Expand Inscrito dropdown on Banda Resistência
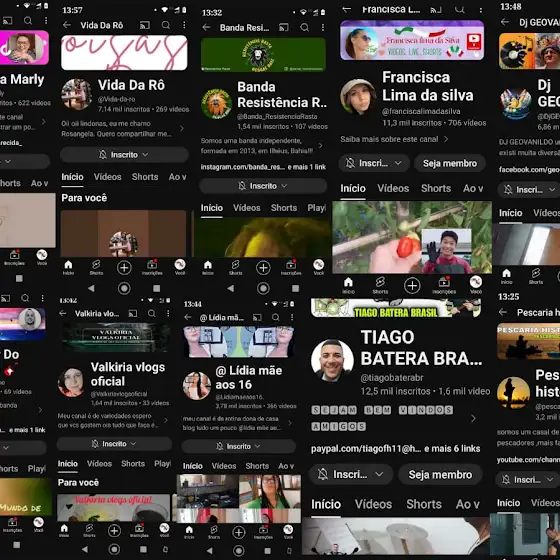The width and height of the screenshot is (560, 560). point(284,186)
